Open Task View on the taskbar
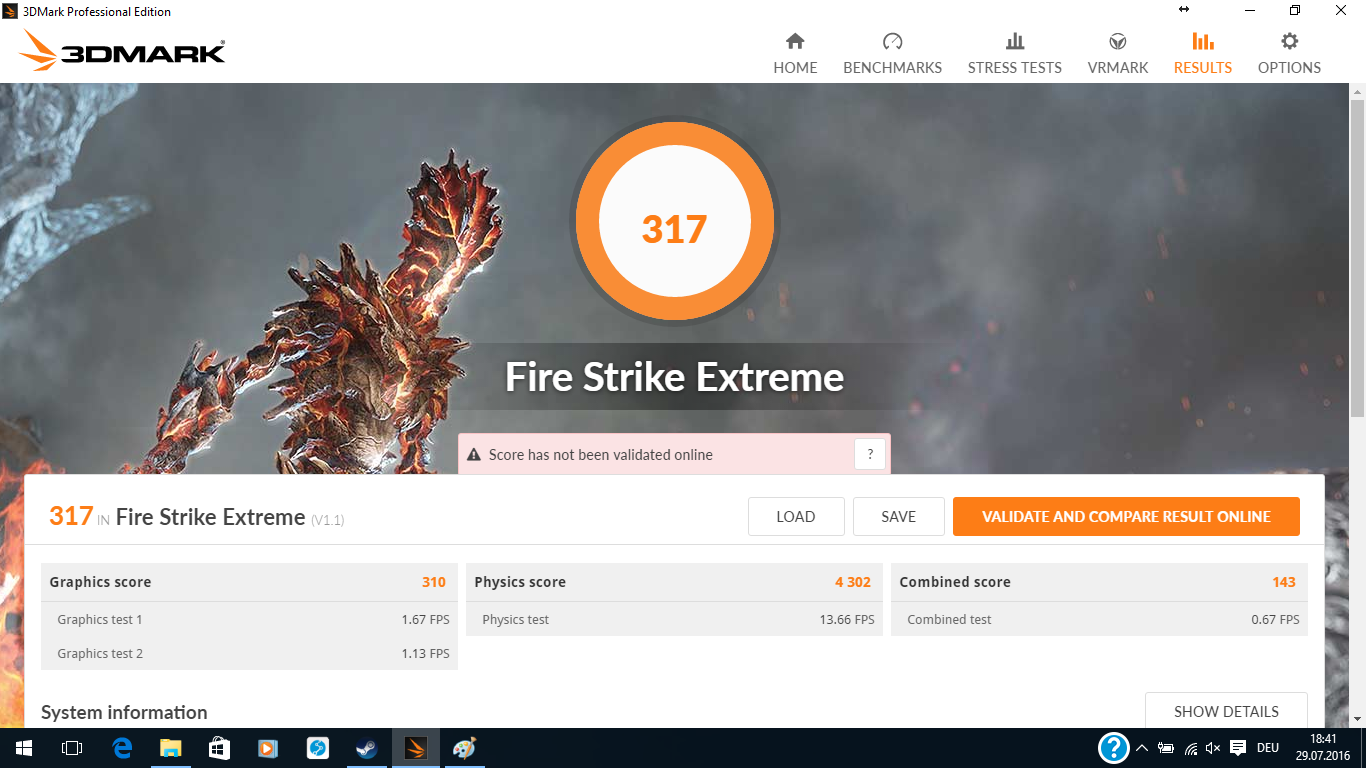 (72, 748)
